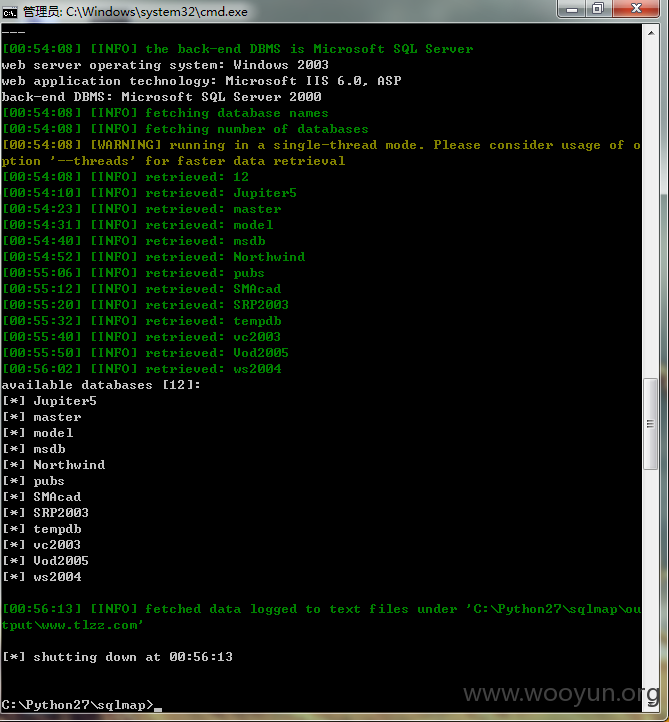Image resolution: width=669 pixels, height=722 pixels.
Task: Click the 'fetching number of databases' log line
Action: [x=185, y=129]
